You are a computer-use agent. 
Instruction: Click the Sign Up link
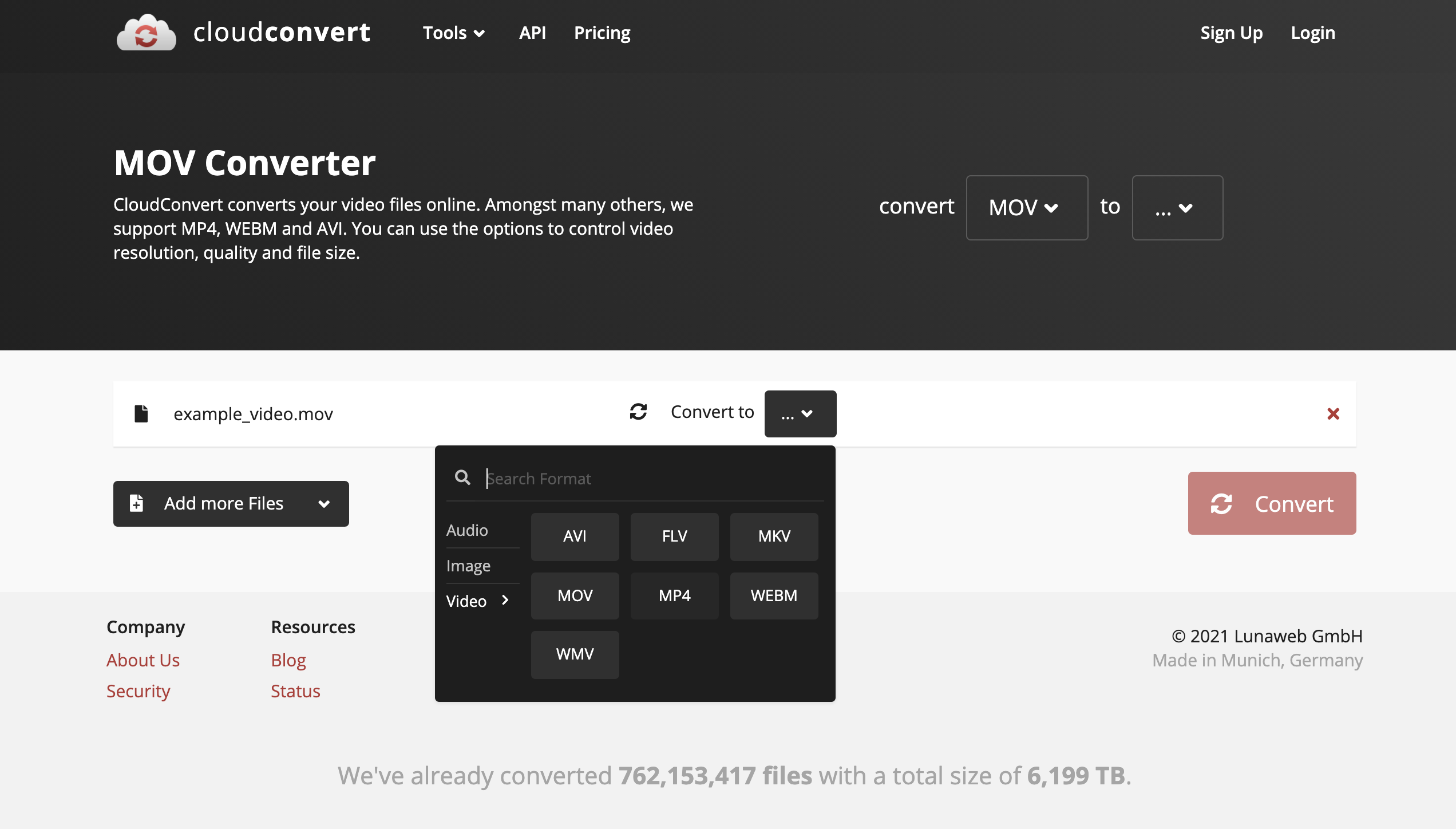1232,33
